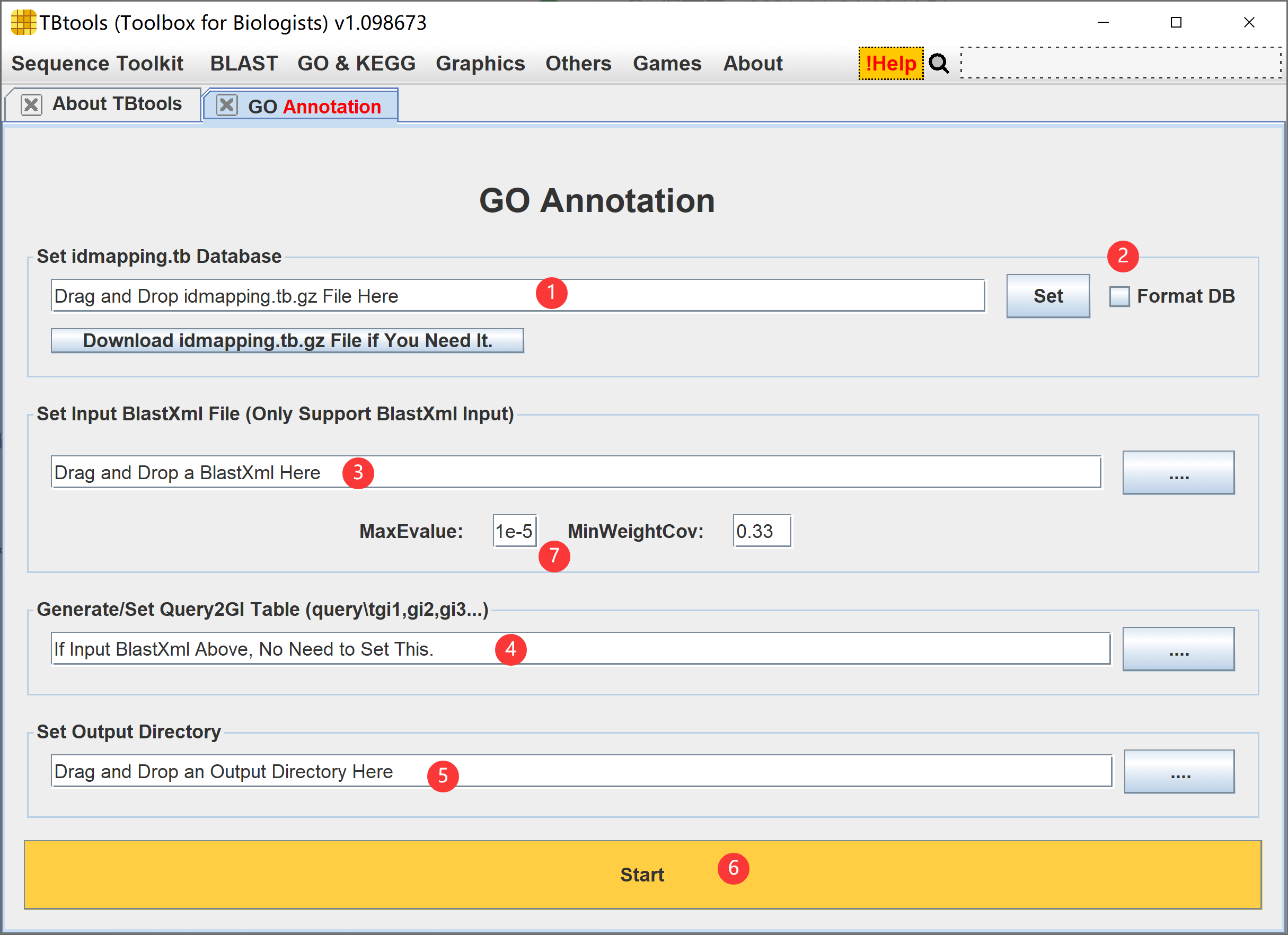
Task: Open the Others menu
Action: (x=578, y=64)
